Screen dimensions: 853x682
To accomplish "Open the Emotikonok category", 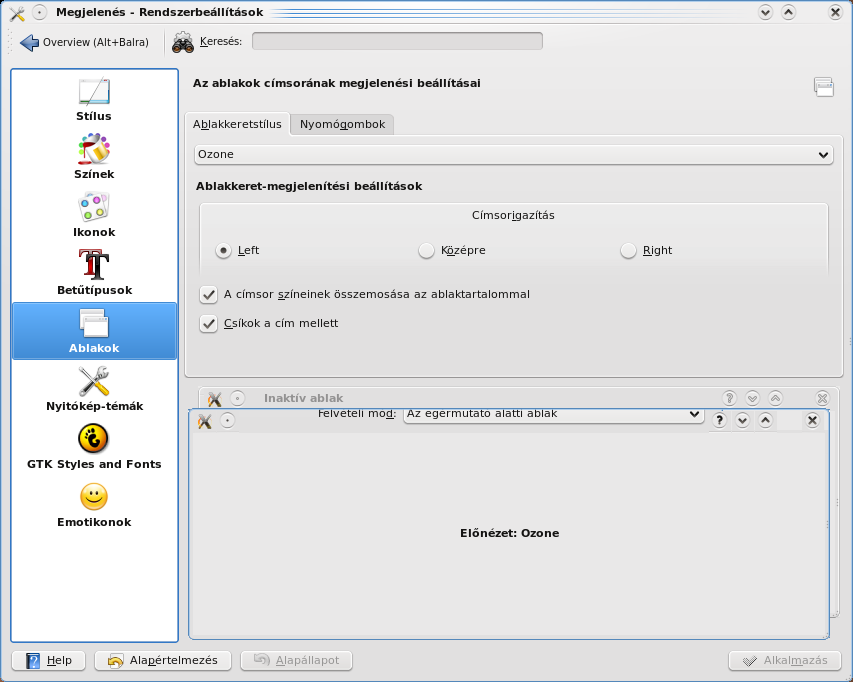I will point(94,505).
